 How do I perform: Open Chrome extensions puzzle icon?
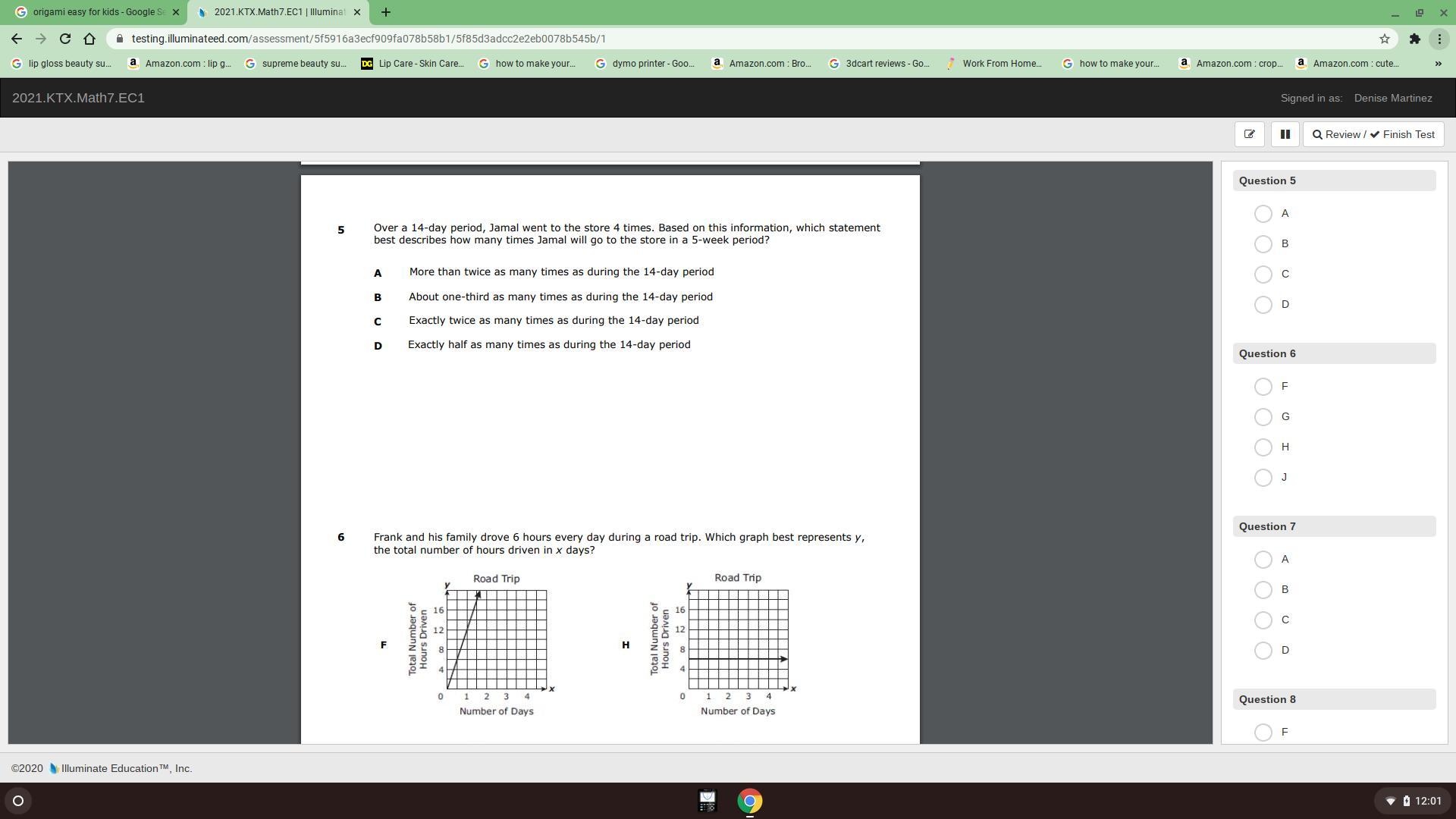(x=1414, y=39)
